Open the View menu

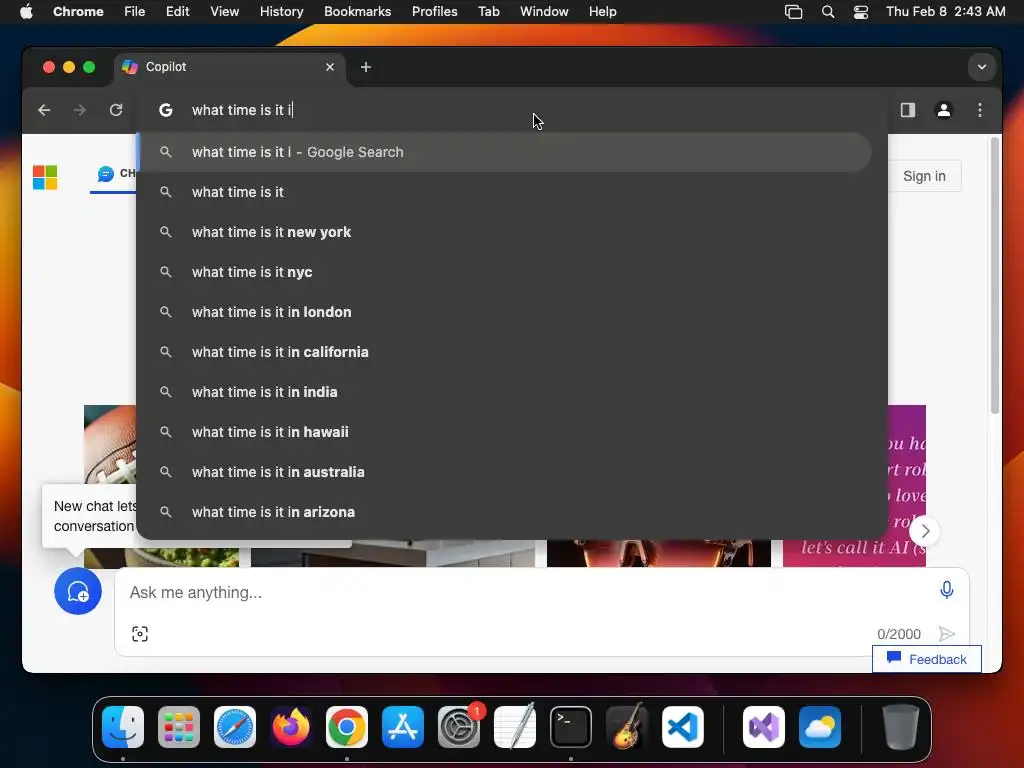[224, 12]
